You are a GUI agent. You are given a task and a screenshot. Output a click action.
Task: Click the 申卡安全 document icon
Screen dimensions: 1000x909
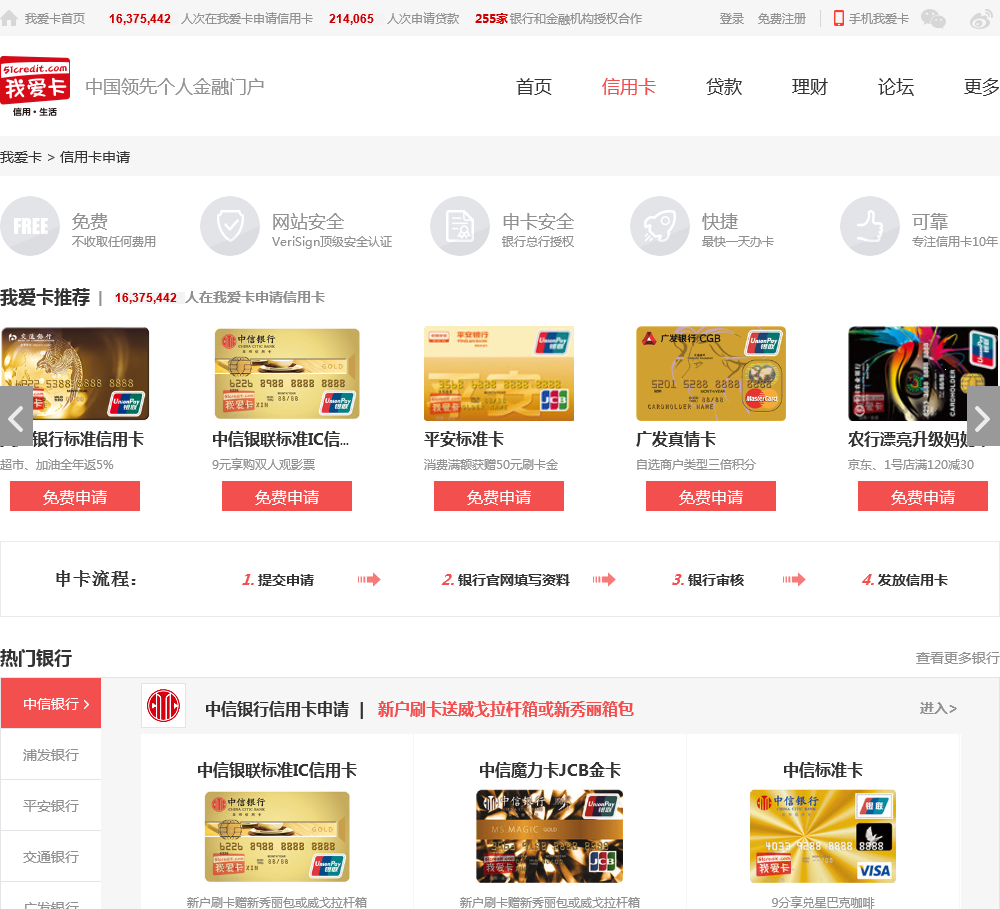[x=460, y=226]
